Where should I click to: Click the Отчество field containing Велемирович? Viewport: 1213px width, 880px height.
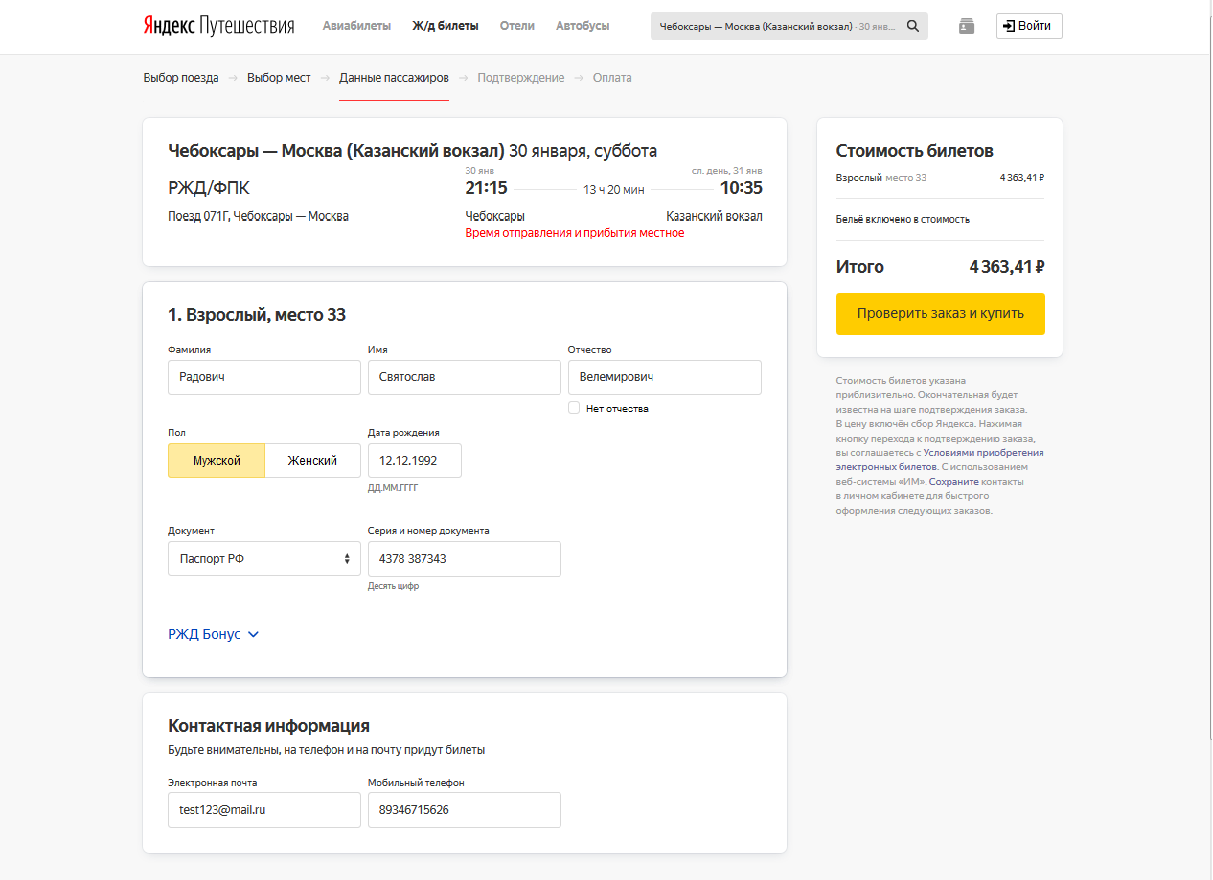[665, 378]
